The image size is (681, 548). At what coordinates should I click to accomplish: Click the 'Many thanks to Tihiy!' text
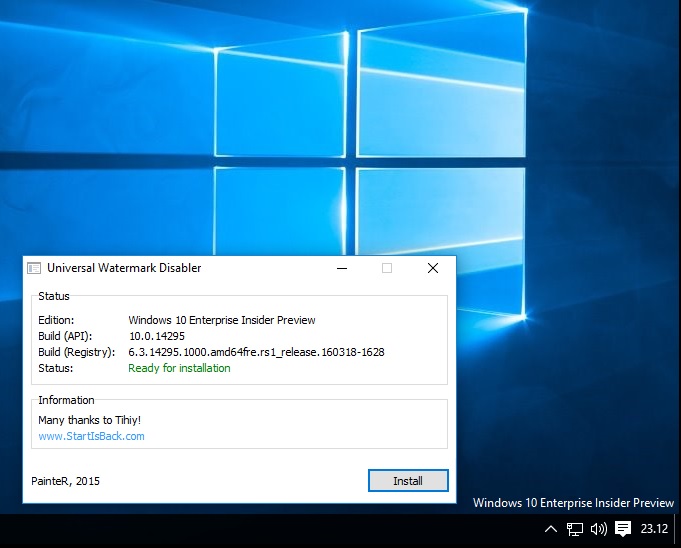[x=89, y=420]
